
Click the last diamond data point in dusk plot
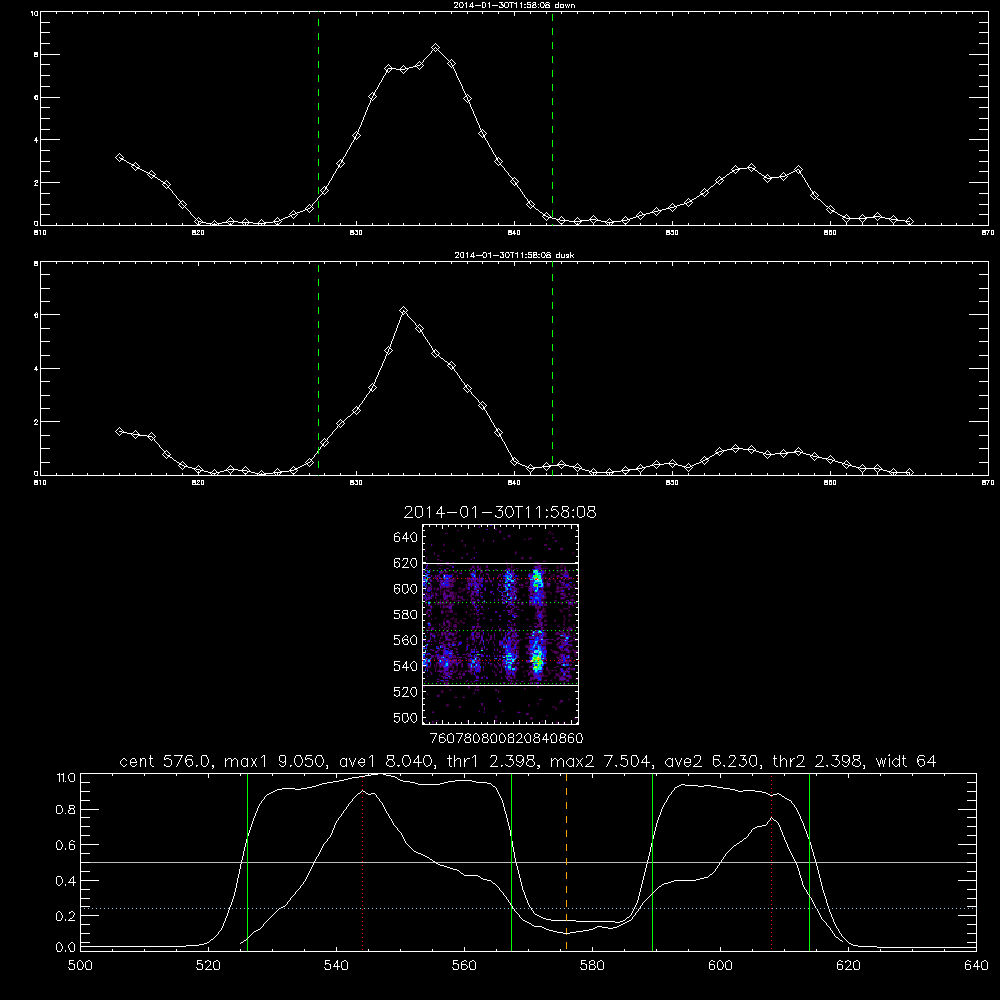tap(909, 473)
